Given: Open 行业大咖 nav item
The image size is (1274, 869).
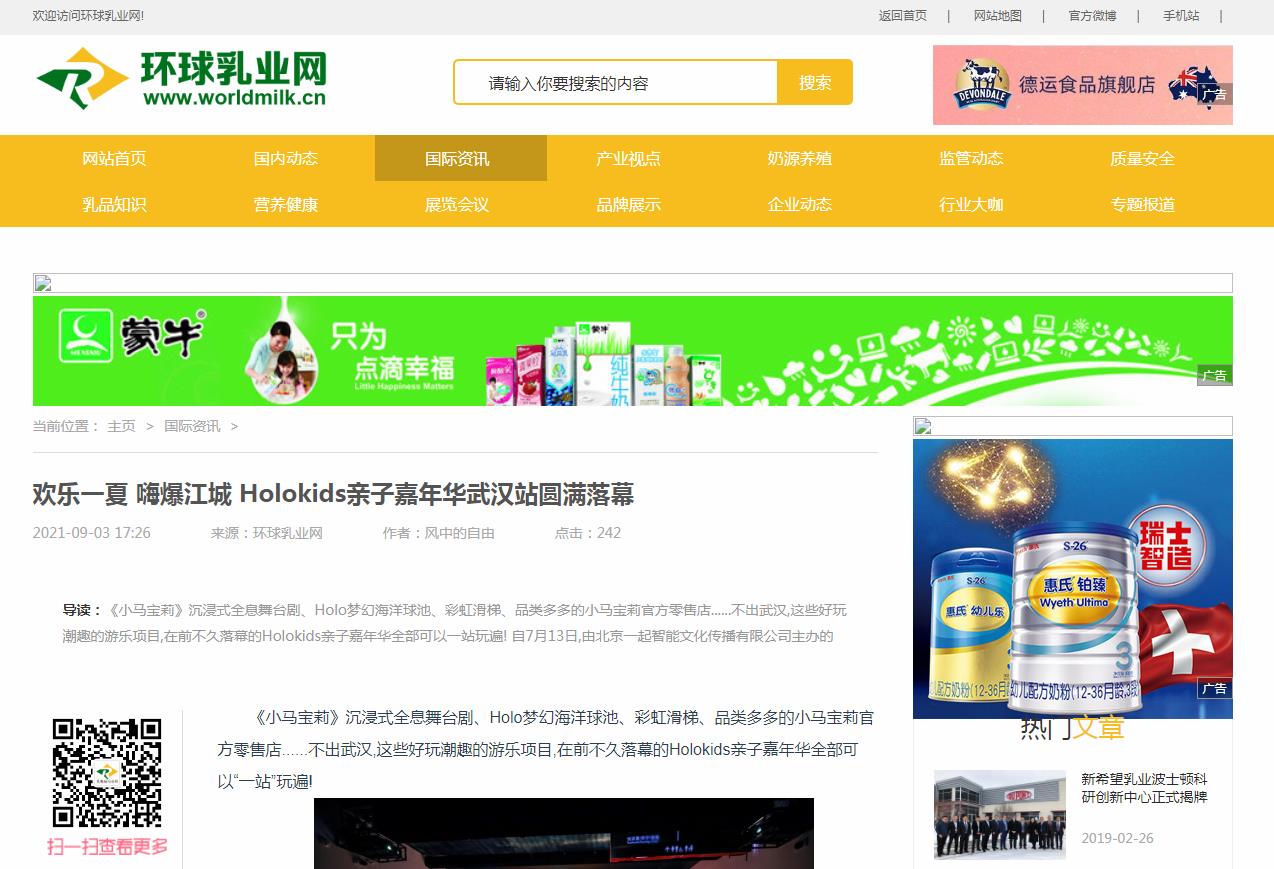Looking at the screenshot, I should 971,204.
